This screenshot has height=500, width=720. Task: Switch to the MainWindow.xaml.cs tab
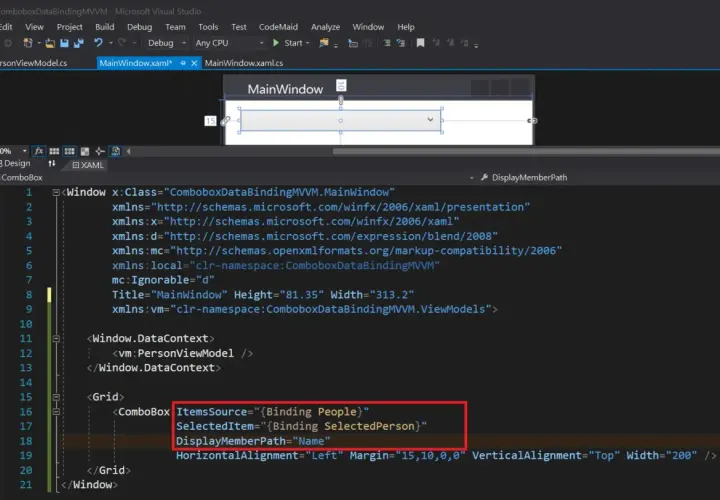pos(244,63)
